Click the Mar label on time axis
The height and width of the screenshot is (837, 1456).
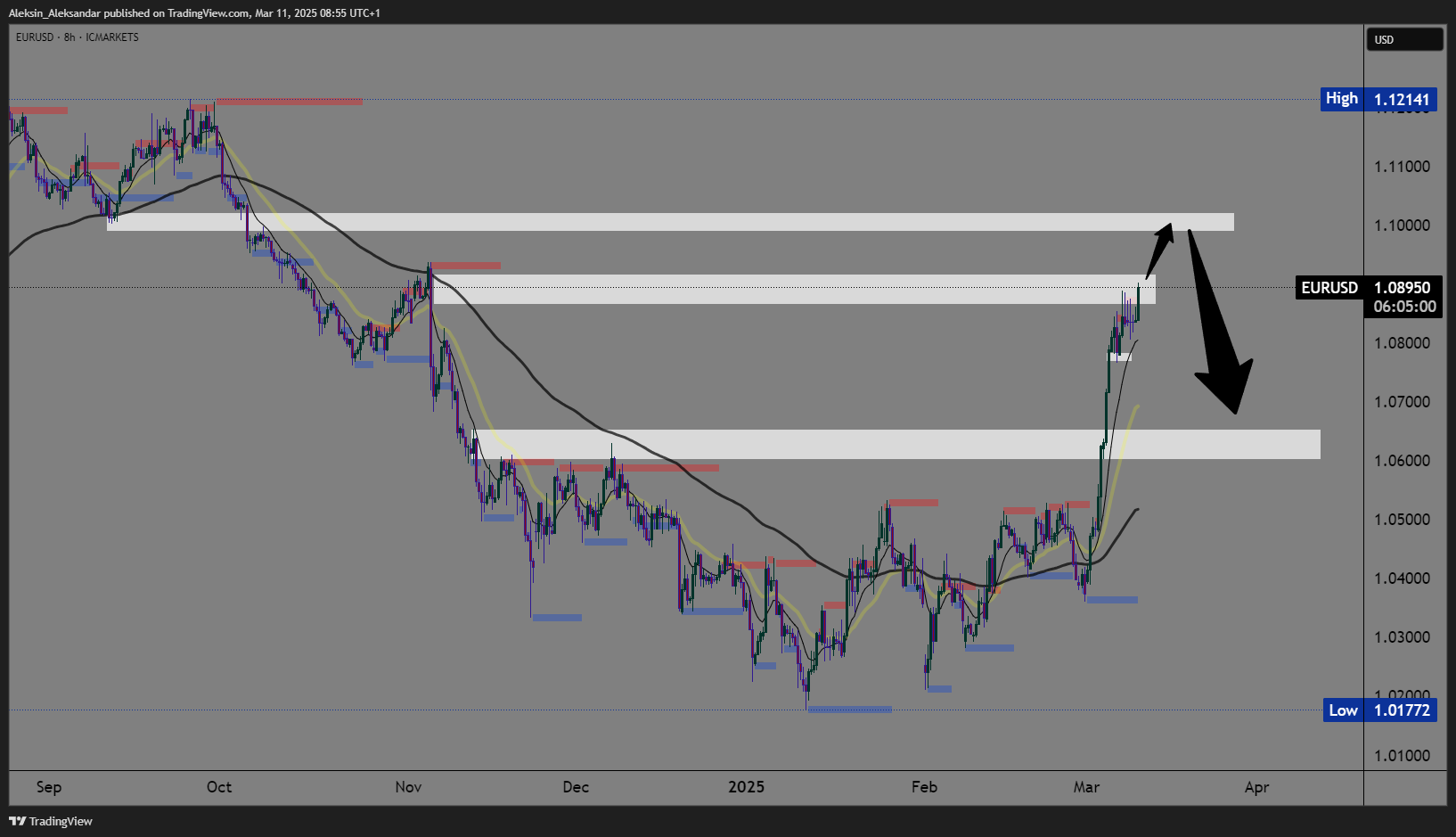coord(1086,787)
